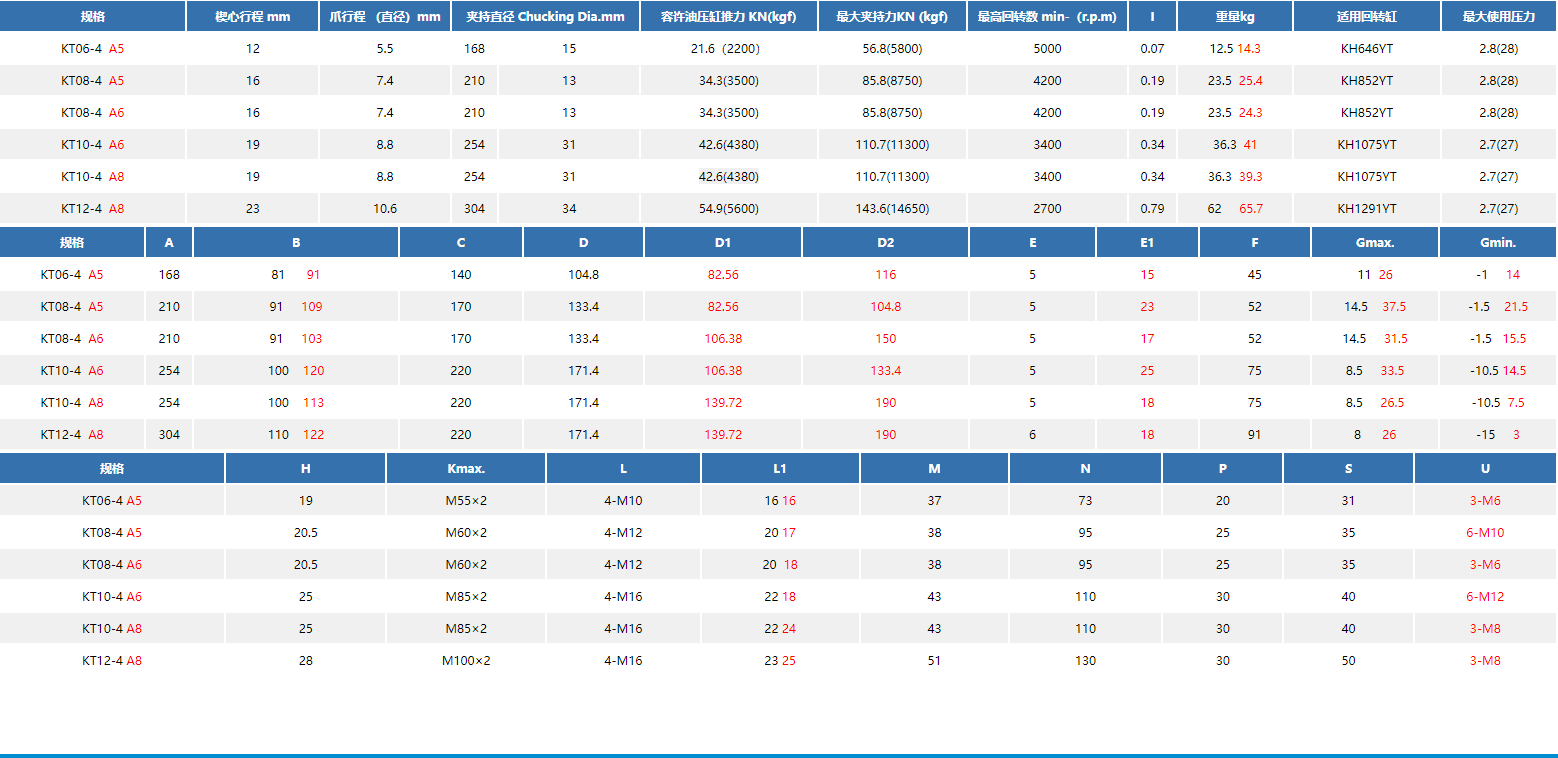
Task: Click the 4-M10 cell
Action: tap(623, 500)
